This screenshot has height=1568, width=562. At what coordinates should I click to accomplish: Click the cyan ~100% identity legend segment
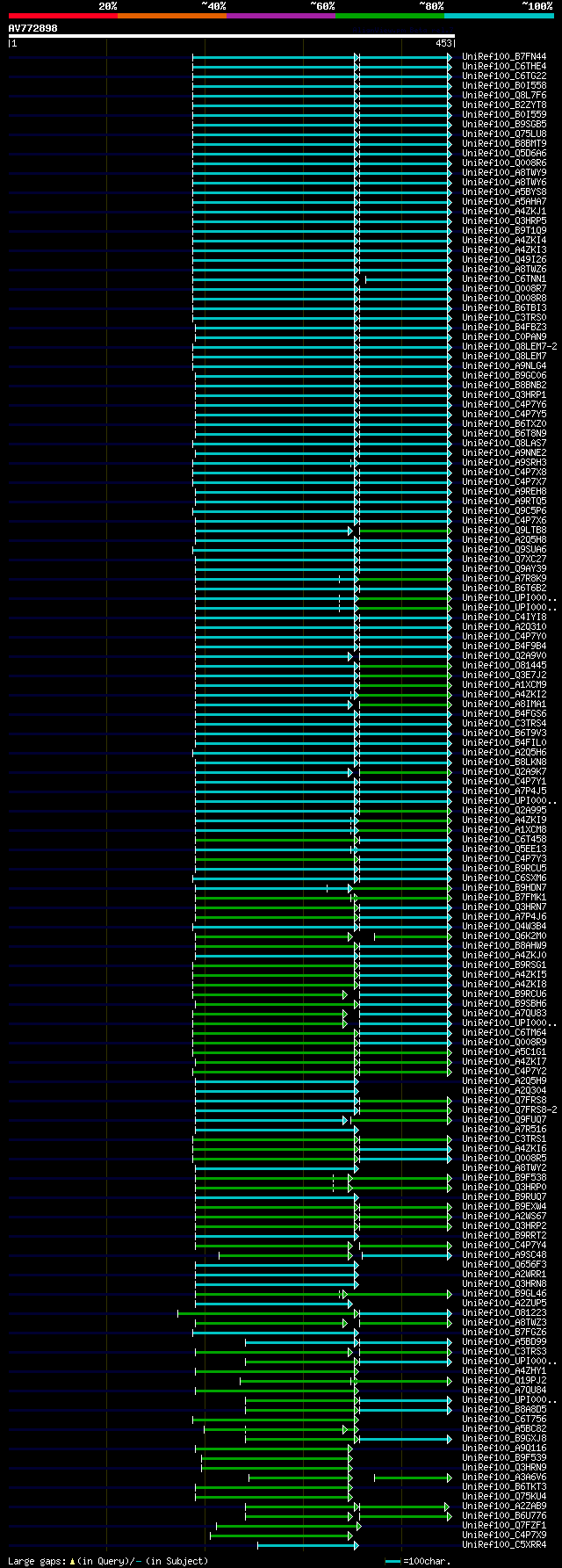499,16
